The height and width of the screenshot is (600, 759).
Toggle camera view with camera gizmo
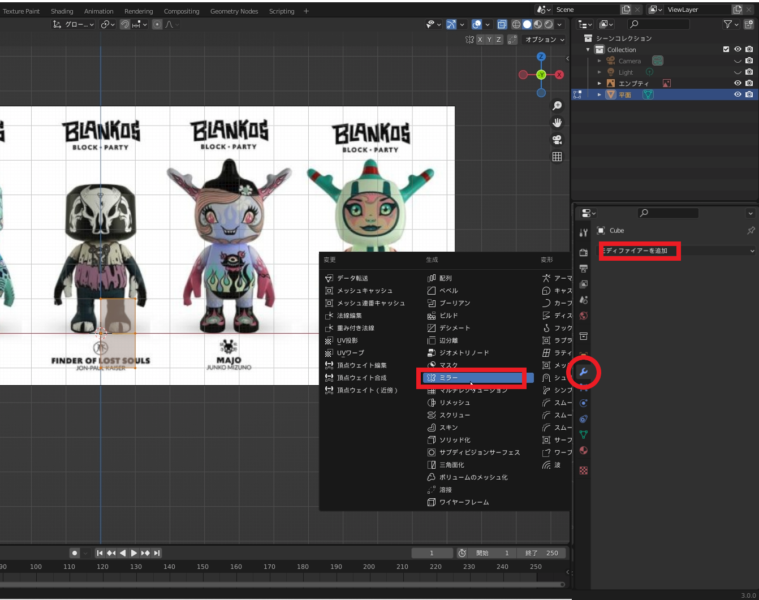[x=557, y=140]
